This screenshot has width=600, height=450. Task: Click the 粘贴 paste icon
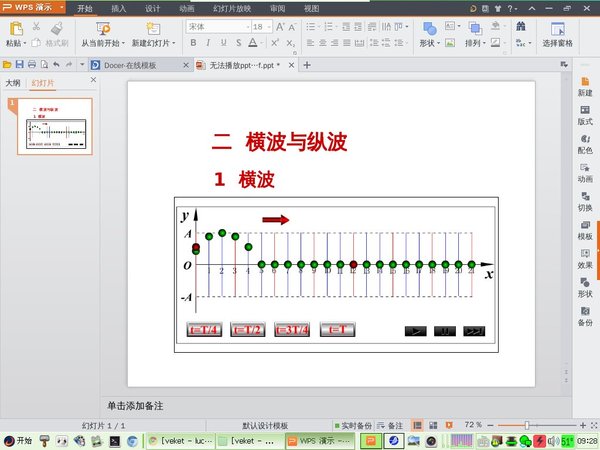[13, 31]
